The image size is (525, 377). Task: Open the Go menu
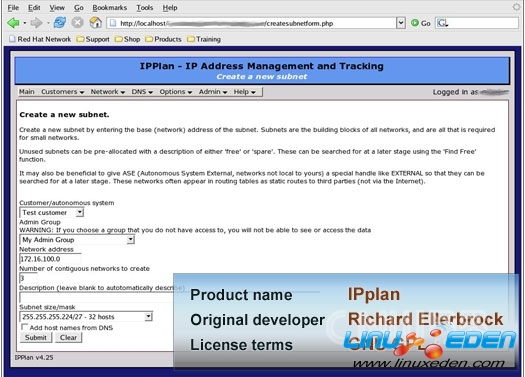pos(79,7)
